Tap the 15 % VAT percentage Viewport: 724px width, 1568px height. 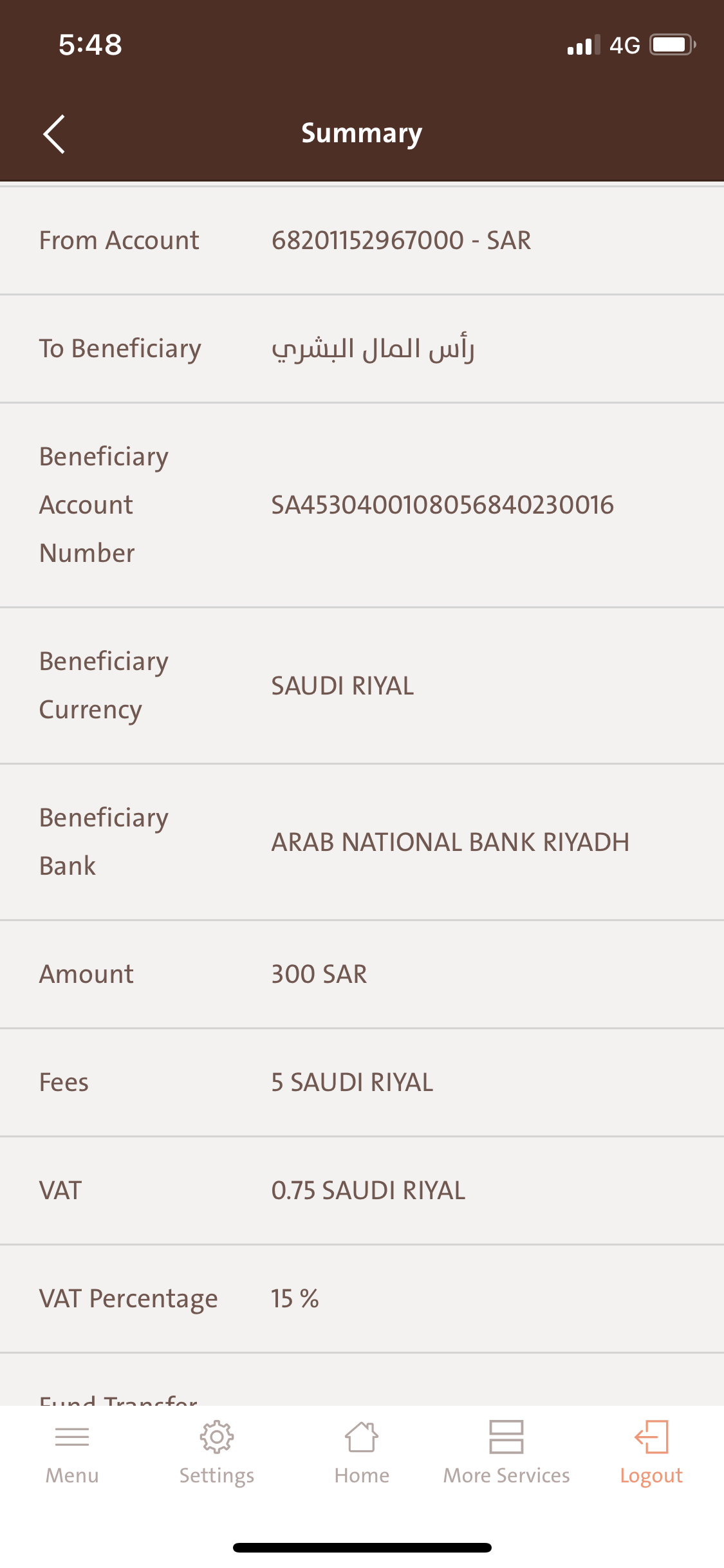pyautogui.click(x=295, y=1299)
